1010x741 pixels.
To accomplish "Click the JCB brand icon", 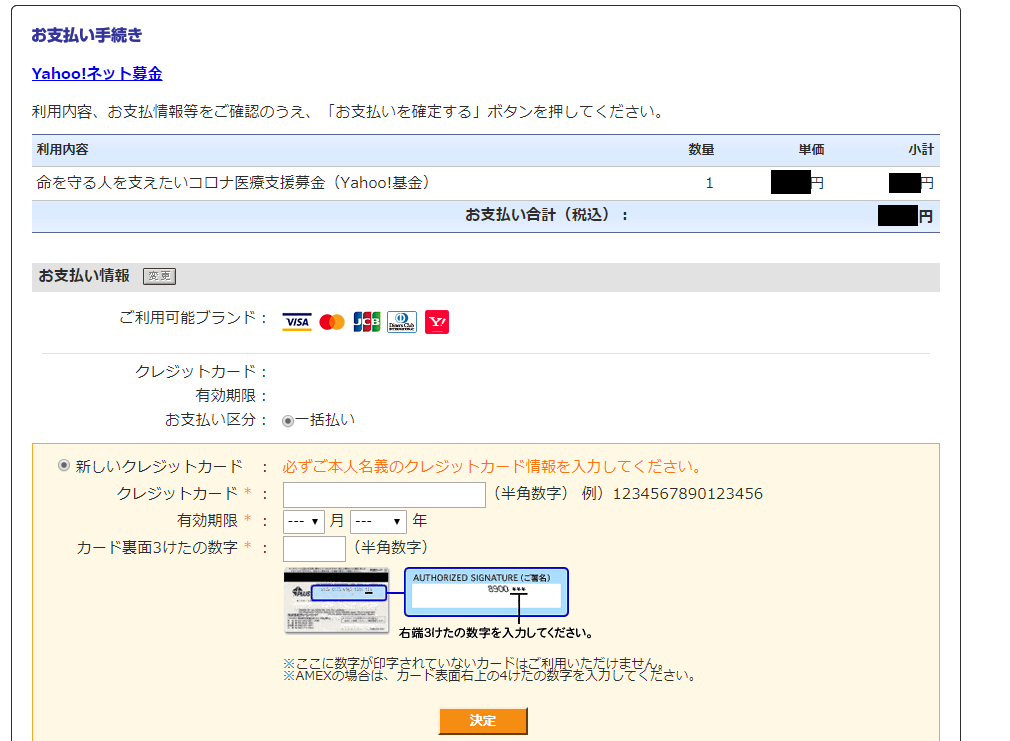I will [x=367, y=322].
